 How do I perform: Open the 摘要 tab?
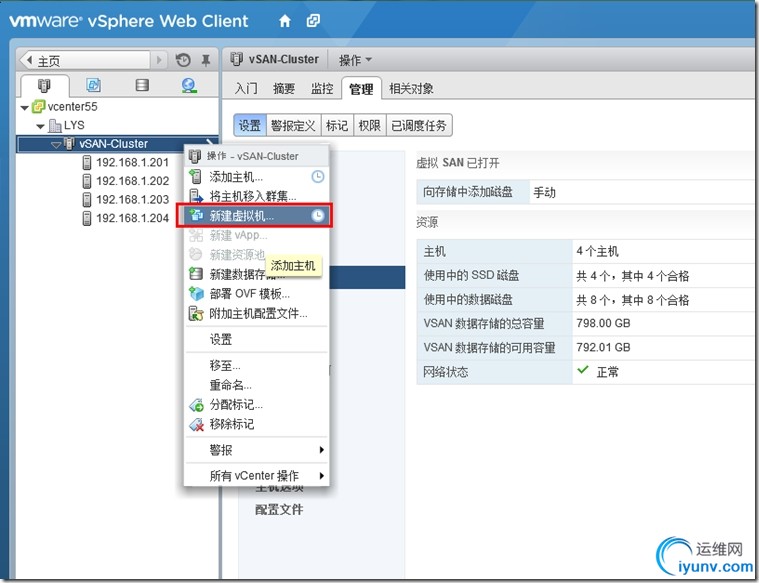tap(284, 89)
